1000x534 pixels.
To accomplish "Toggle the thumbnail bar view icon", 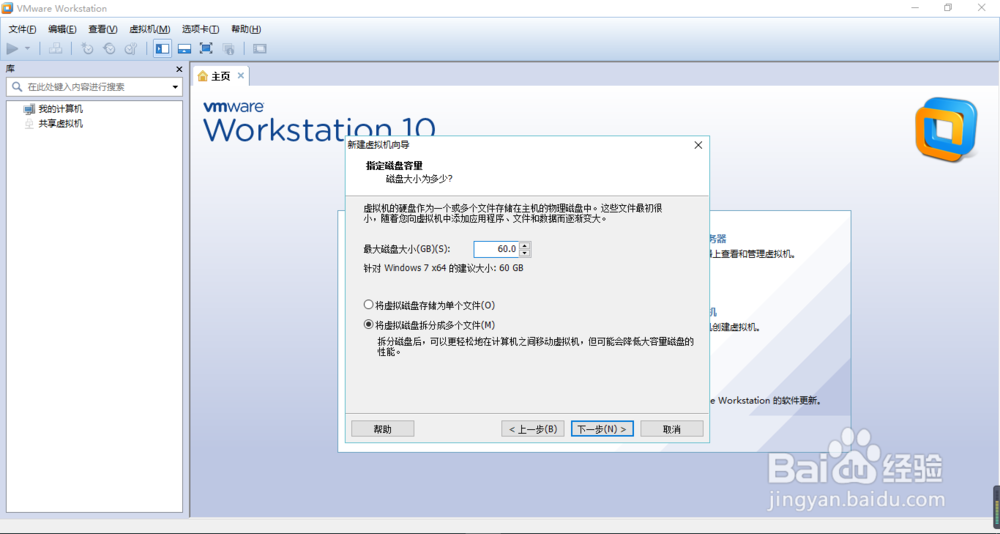I will 184,48.
